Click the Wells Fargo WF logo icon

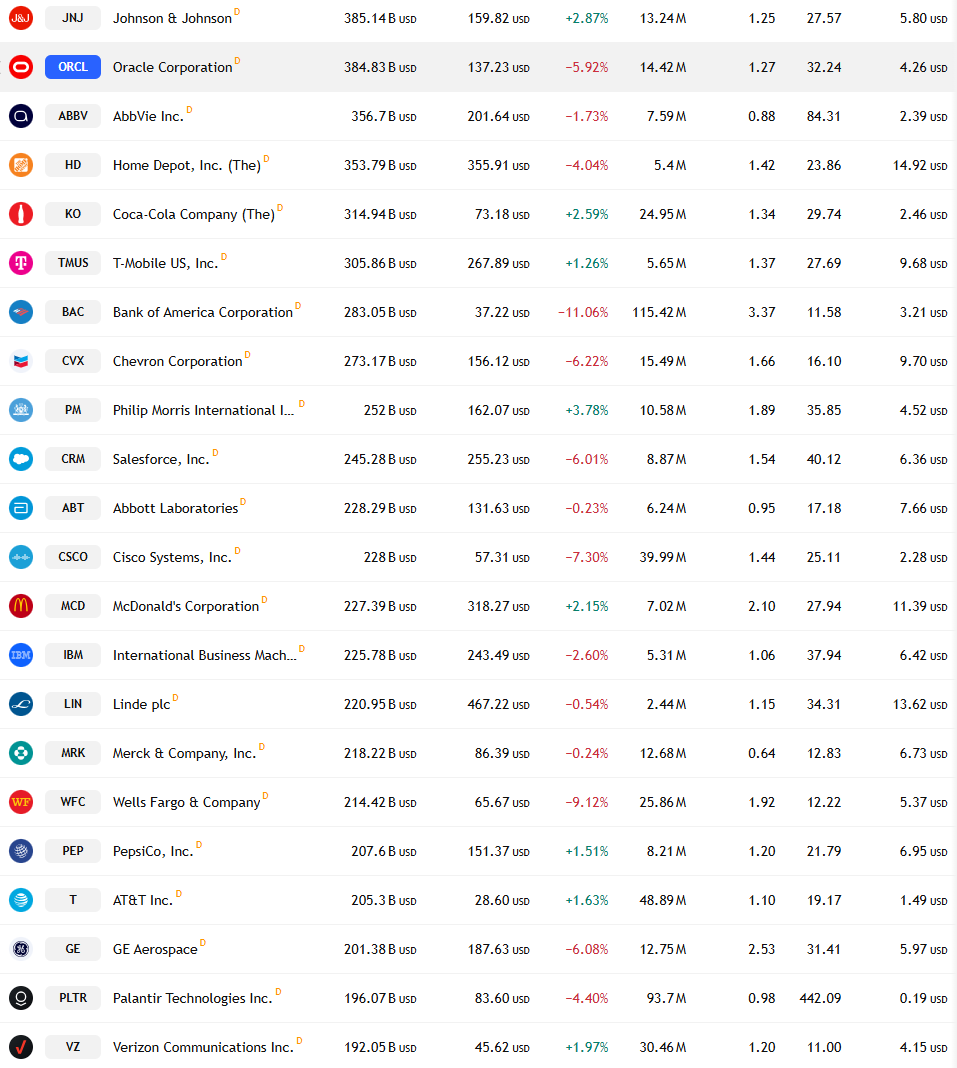coord(21,802)
